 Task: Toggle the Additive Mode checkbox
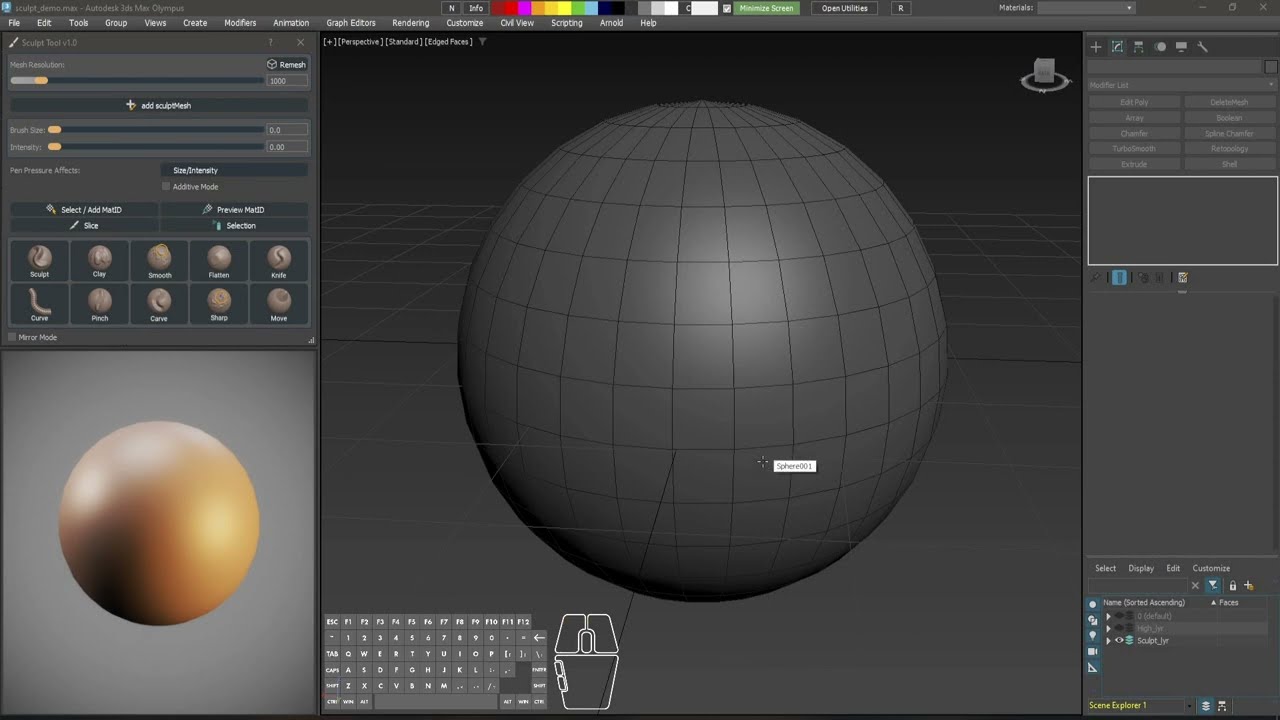pos(166,187)
